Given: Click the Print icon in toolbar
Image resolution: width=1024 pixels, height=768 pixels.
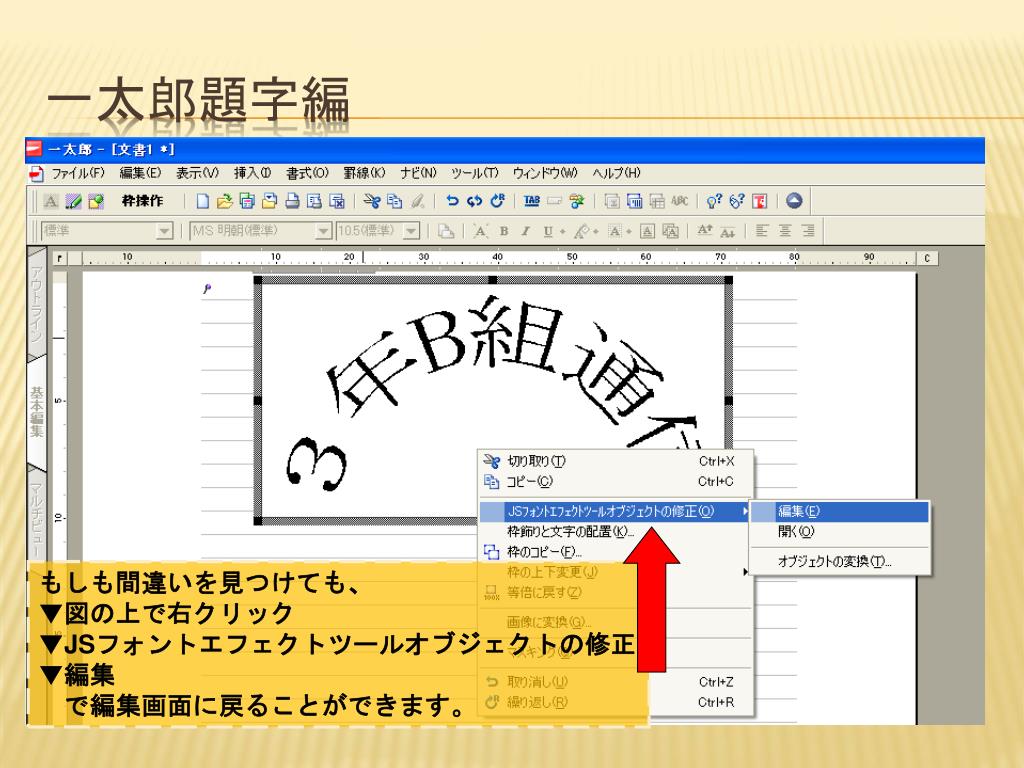Looking at the screenshot, I should [292, 201].
